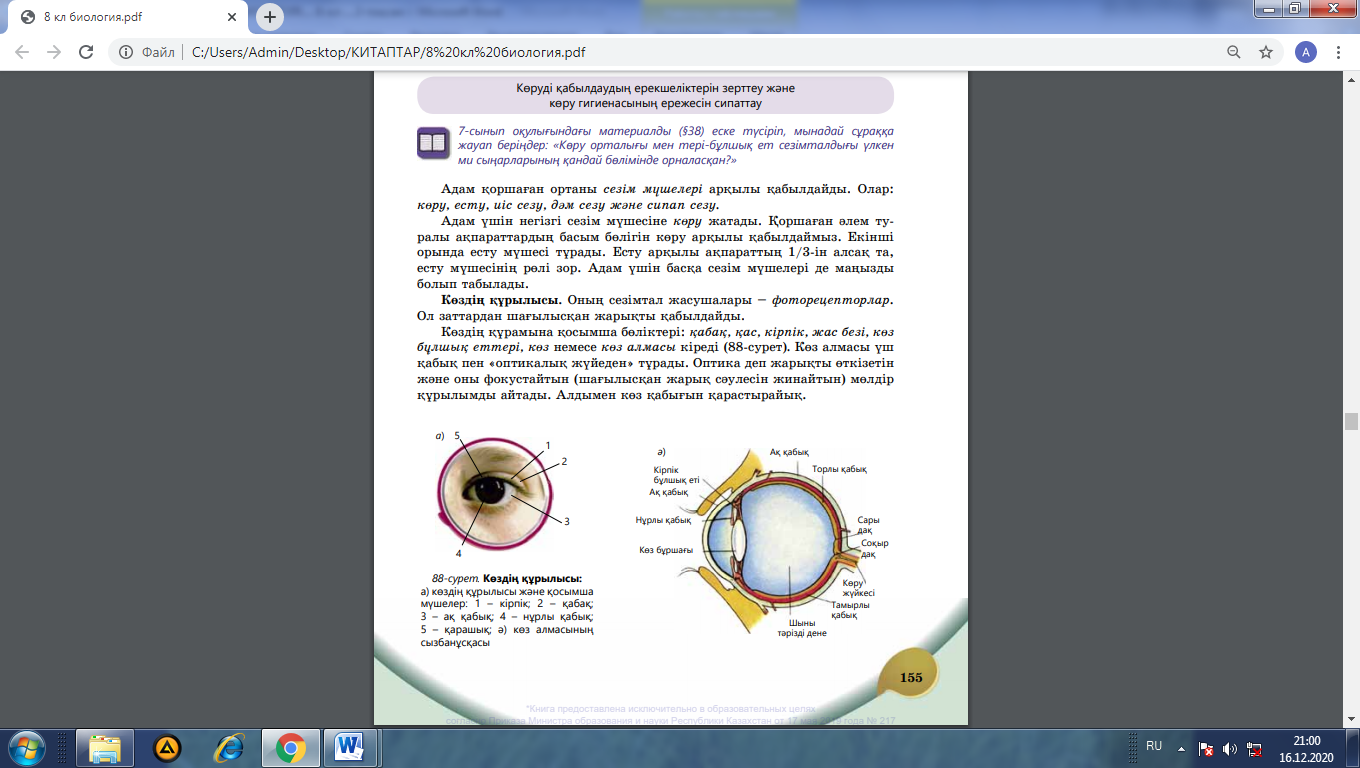
Task: Close the 8 кл биология.pdf tab
Action: pos(232,17)
